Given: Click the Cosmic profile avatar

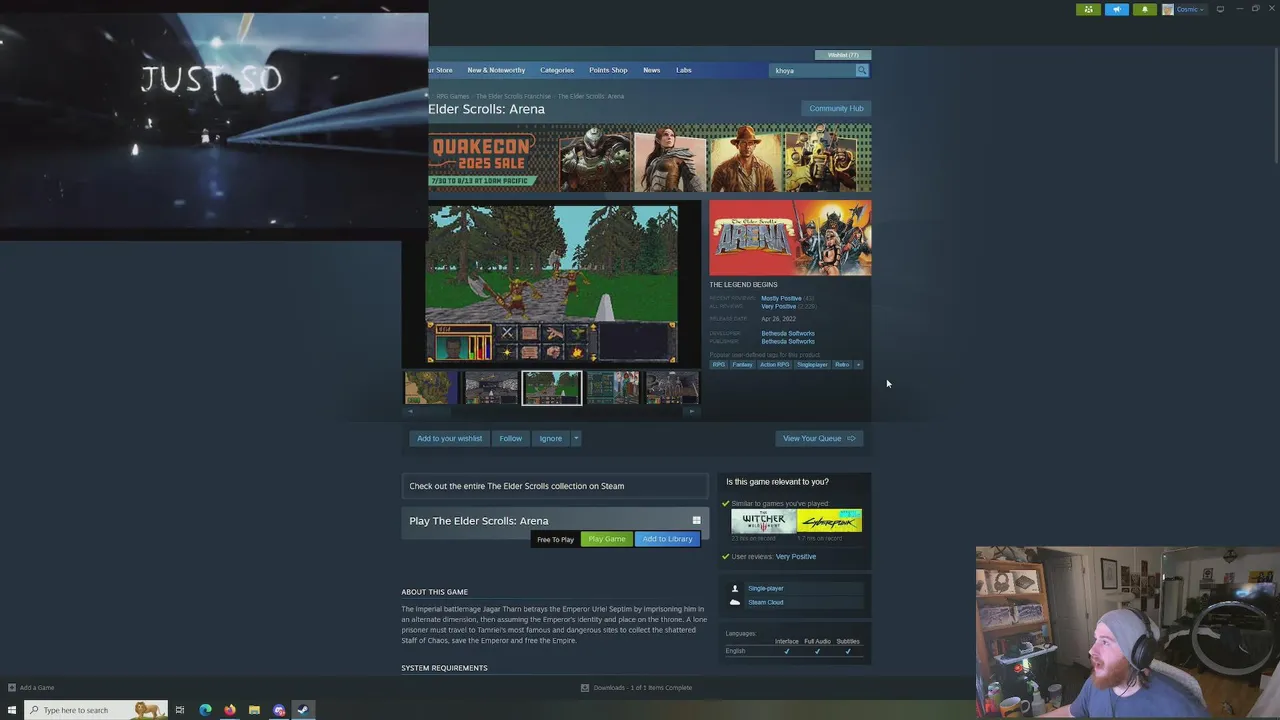Looking at the screenshot, I should (x=1167, y=9).
